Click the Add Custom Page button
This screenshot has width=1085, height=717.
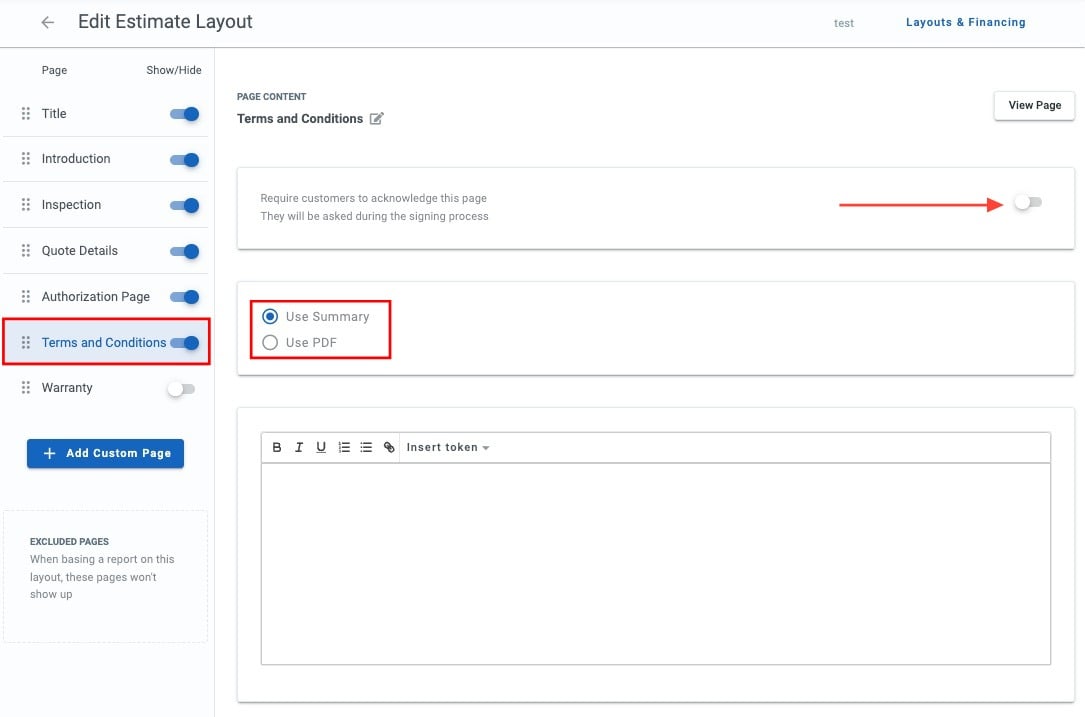105,453
